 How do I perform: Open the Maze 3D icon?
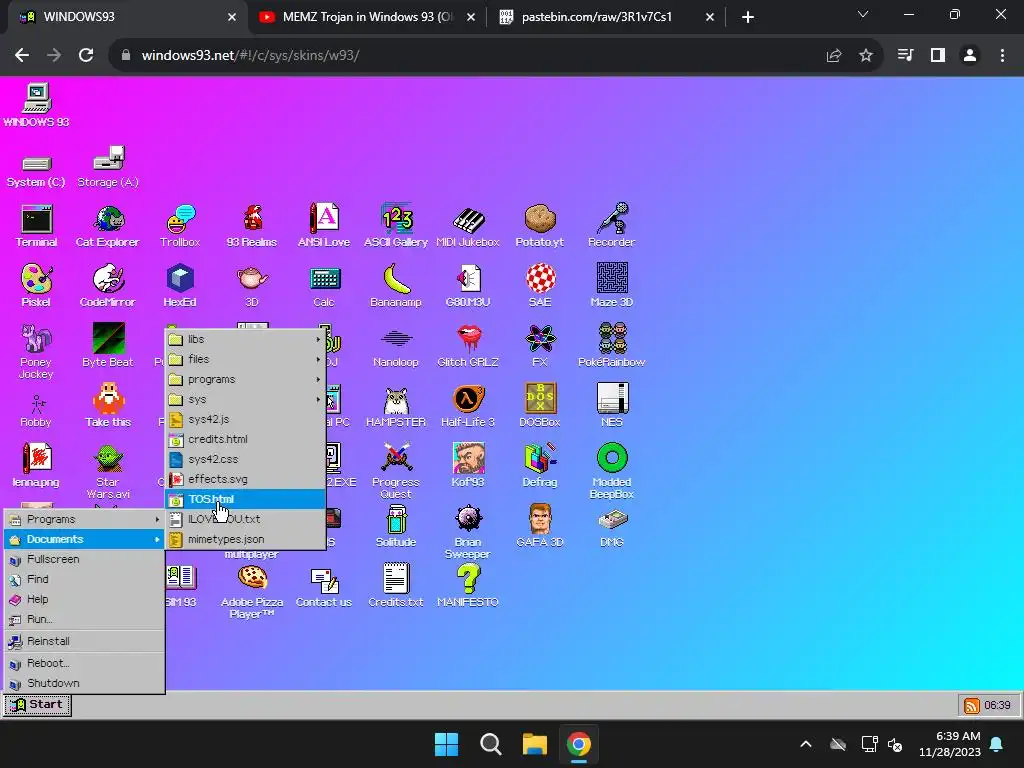point(611,286)
